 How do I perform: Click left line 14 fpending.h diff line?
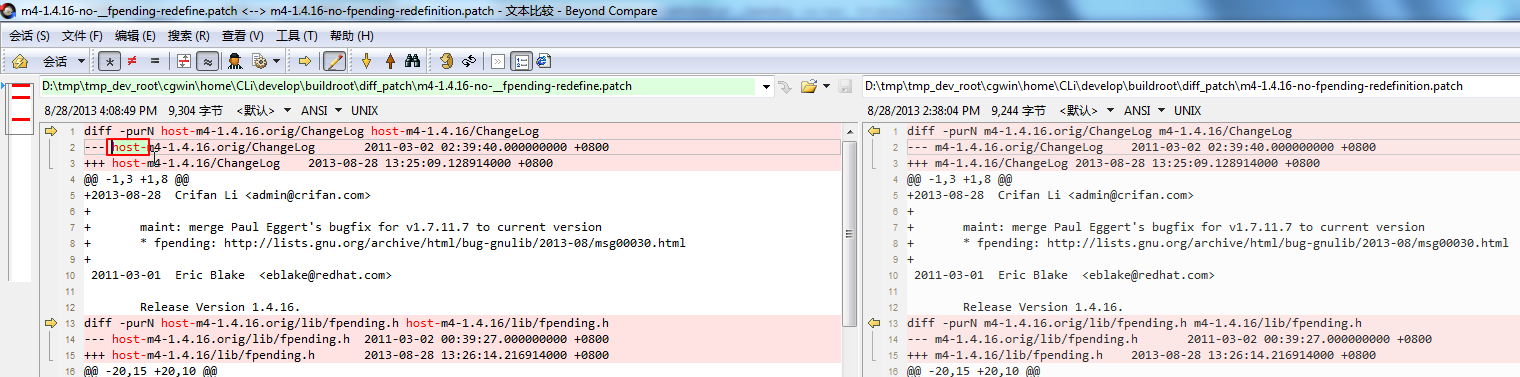tap(346, 339)
